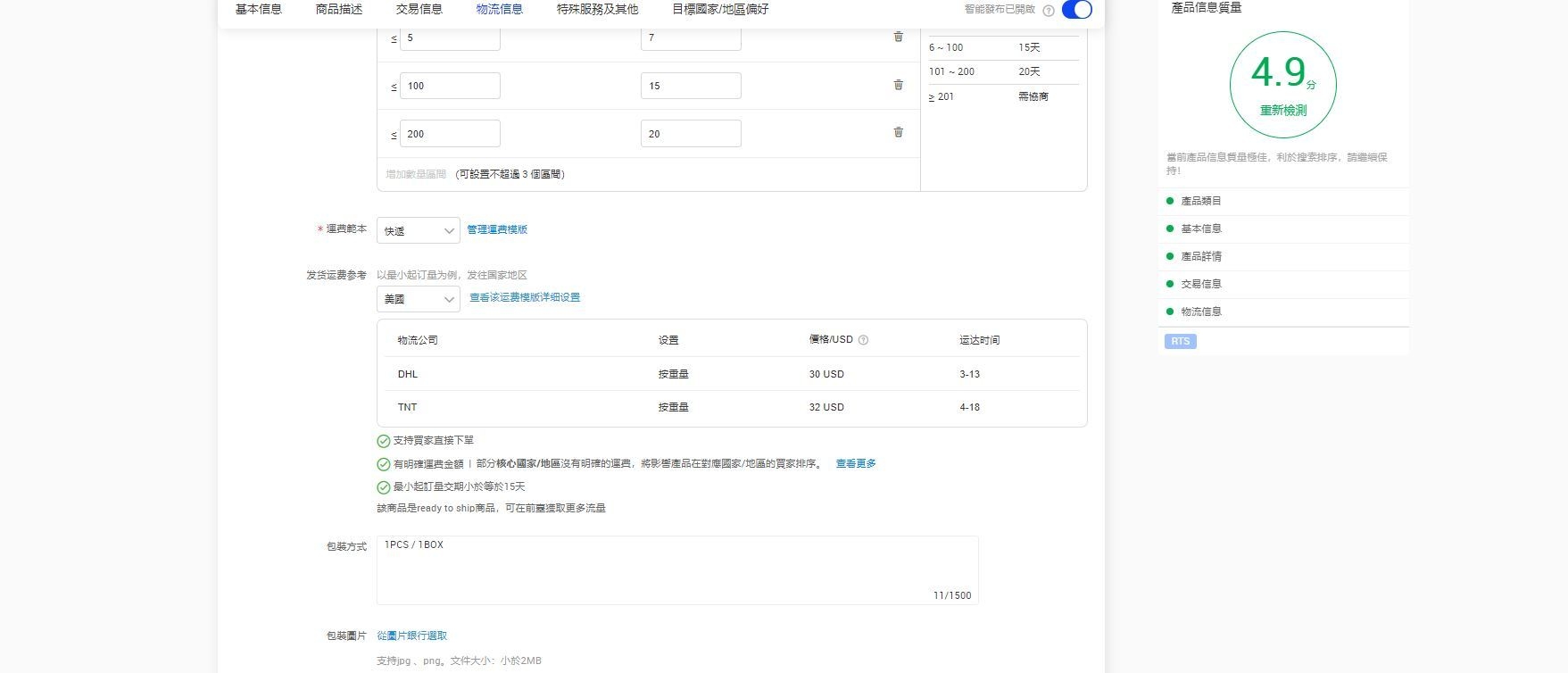Click the 运达时间 column header

tap(980, 340)
